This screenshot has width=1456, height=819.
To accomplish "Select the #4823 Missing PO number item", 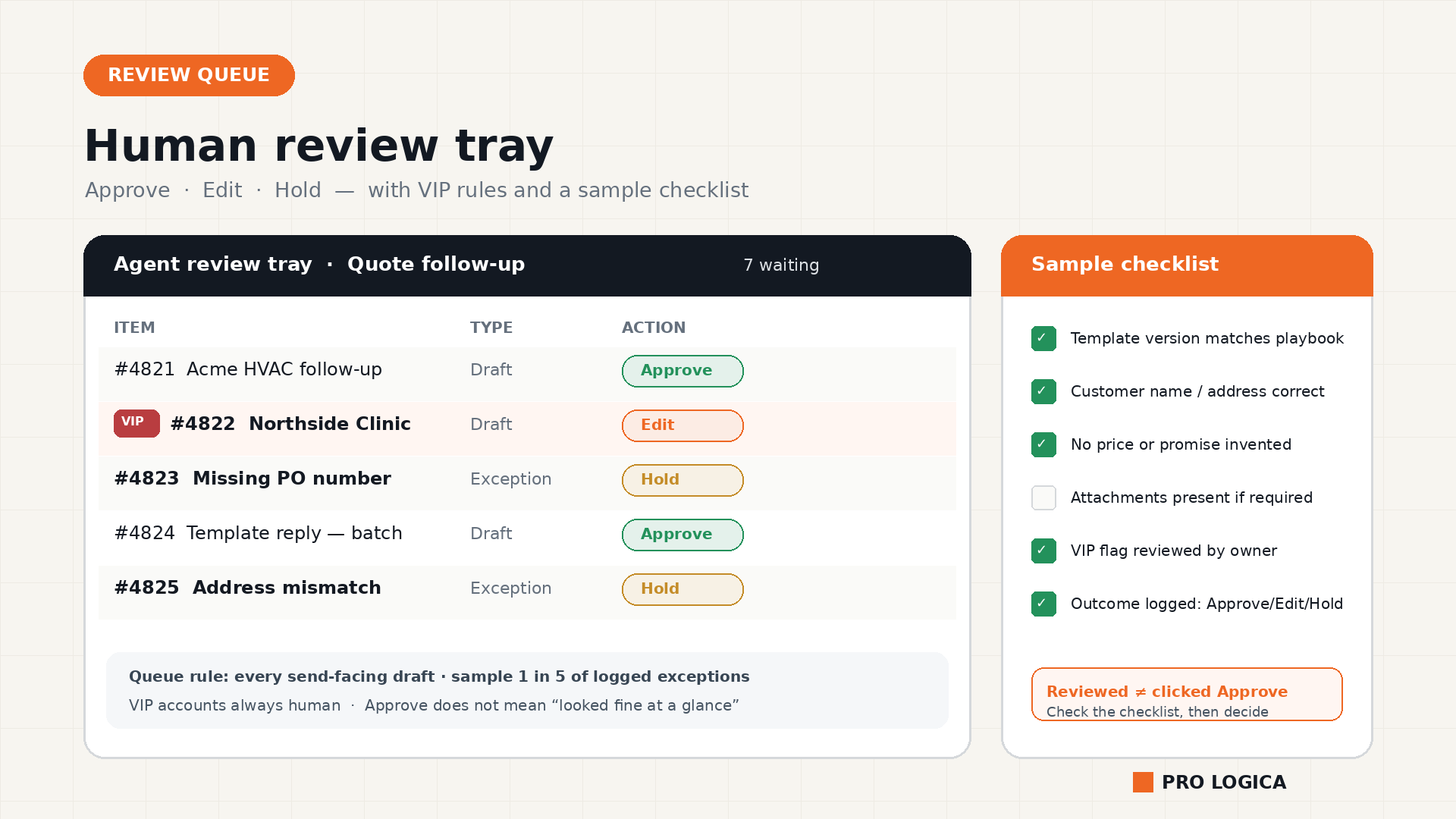I will [527, 484].
